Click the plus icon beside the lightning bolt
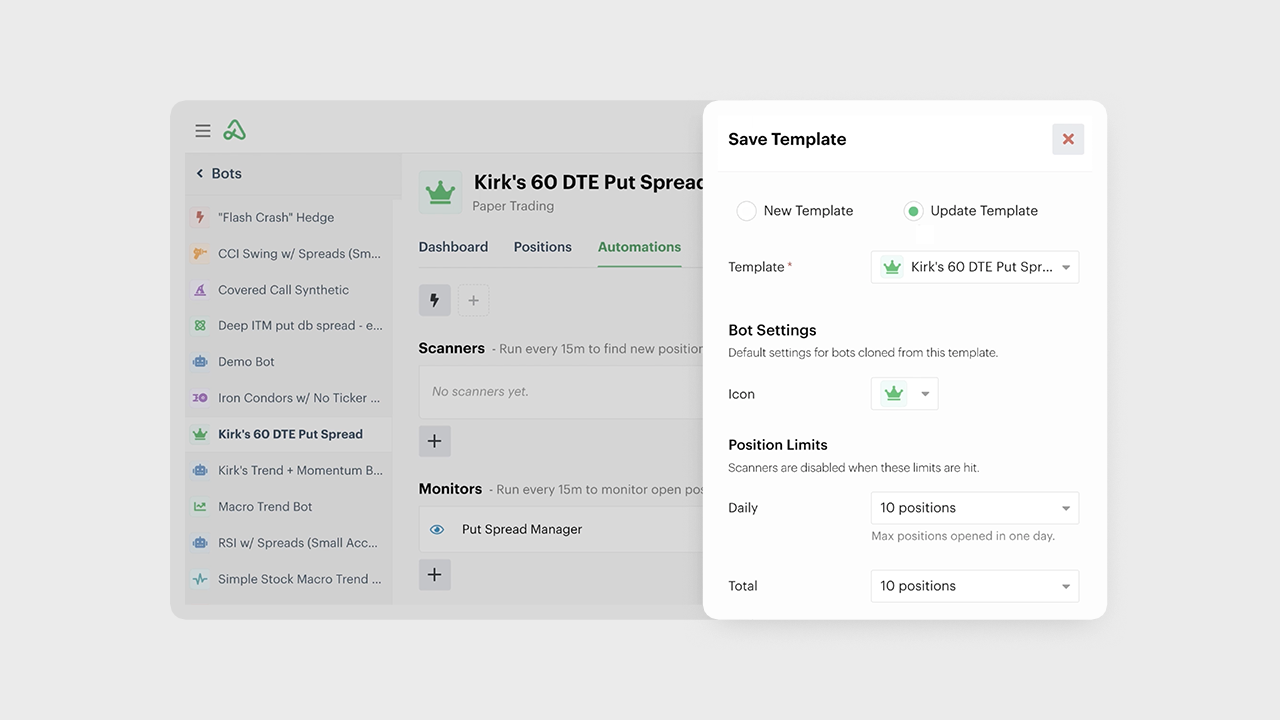Image resolution: width=1280 pixels, height=720 pixels. pyautogui.click(x=473, y=300)
